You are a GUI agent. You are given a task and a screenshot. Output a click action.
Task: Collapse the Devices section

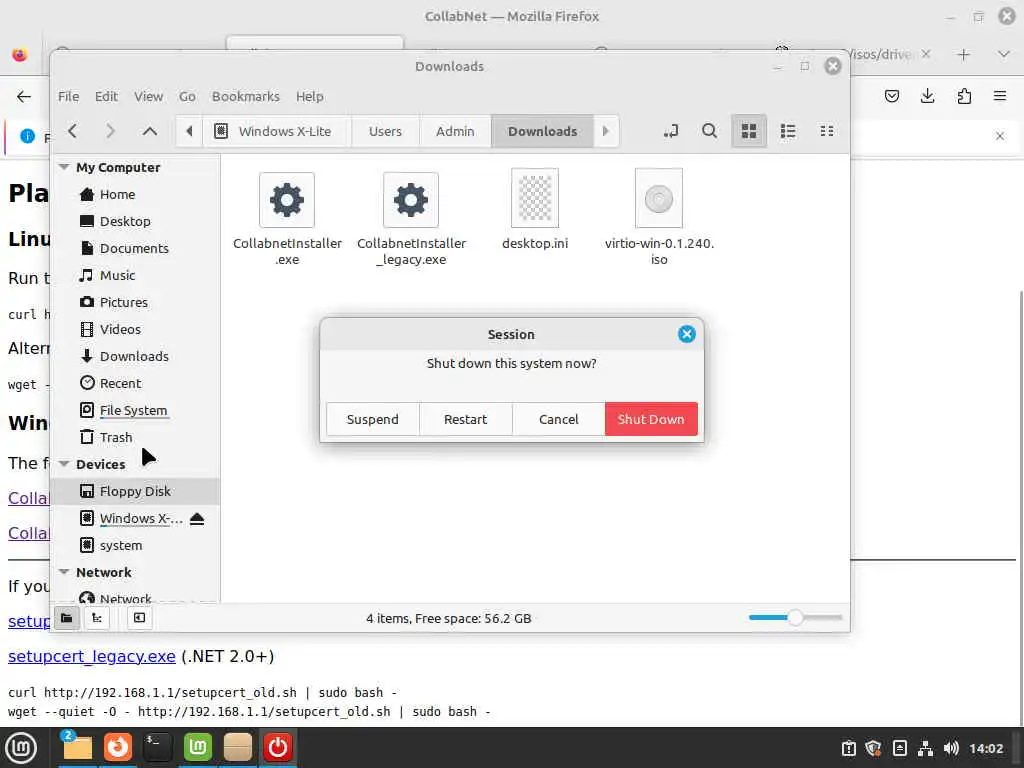coord(64,464)
